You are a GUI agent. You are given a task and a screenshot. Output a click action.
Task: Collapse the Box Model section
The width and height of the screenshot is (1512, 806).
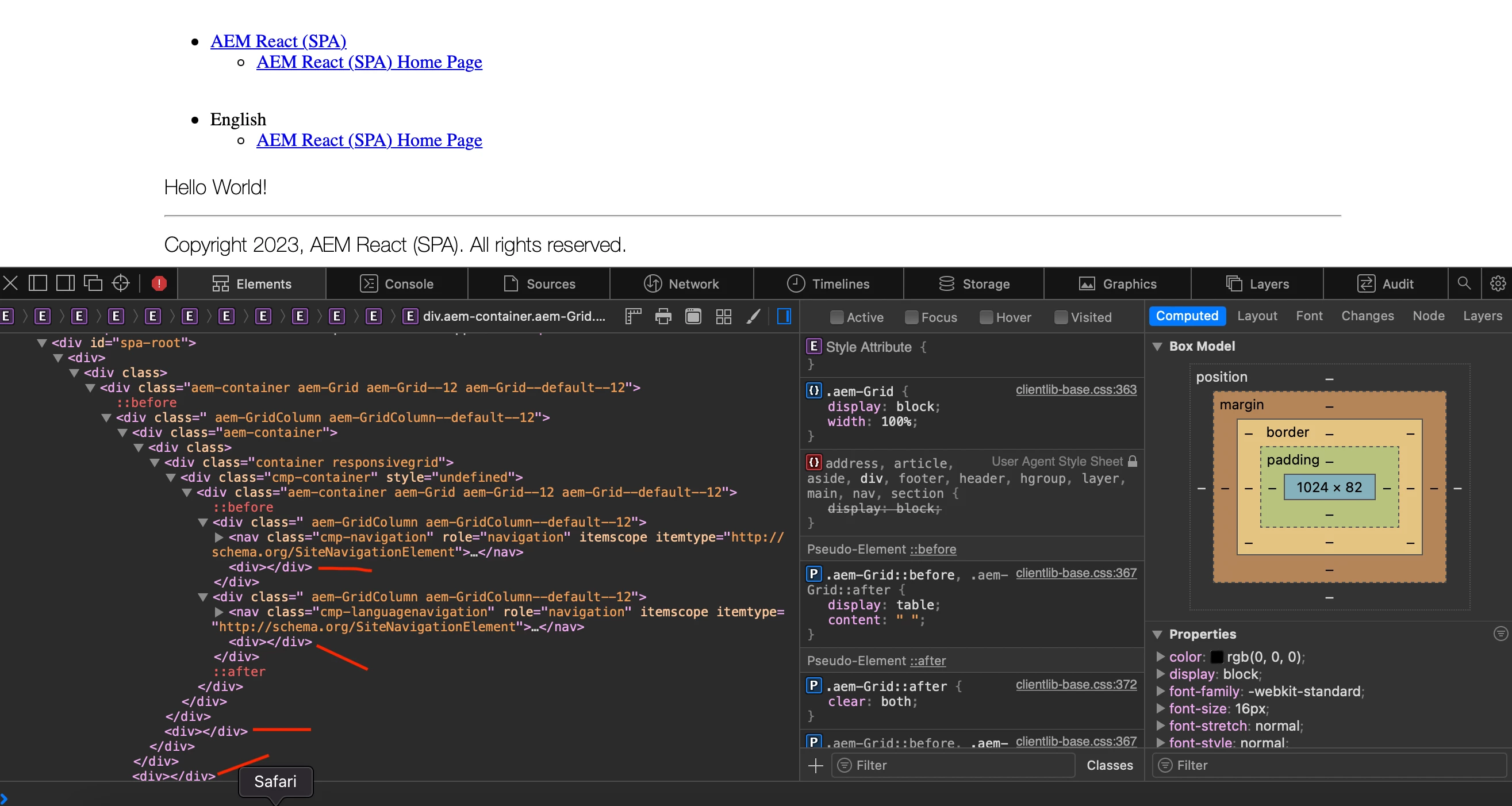coord(1157,346)
